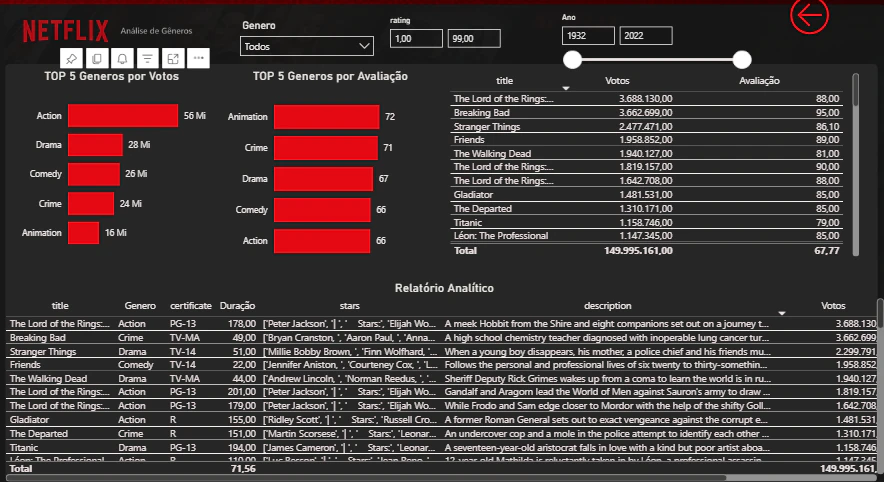Click the TV-MA certificate of Breaking Bad
Viewport: 884px width, 482px height.
[x=185, y=338]
